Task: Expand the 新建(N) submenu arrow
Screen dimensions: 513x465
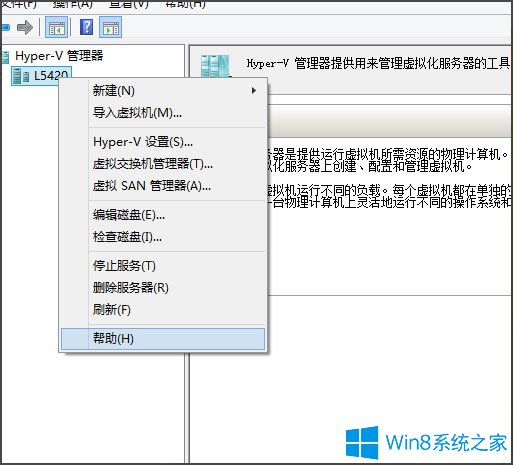Action: coord(254,90)
